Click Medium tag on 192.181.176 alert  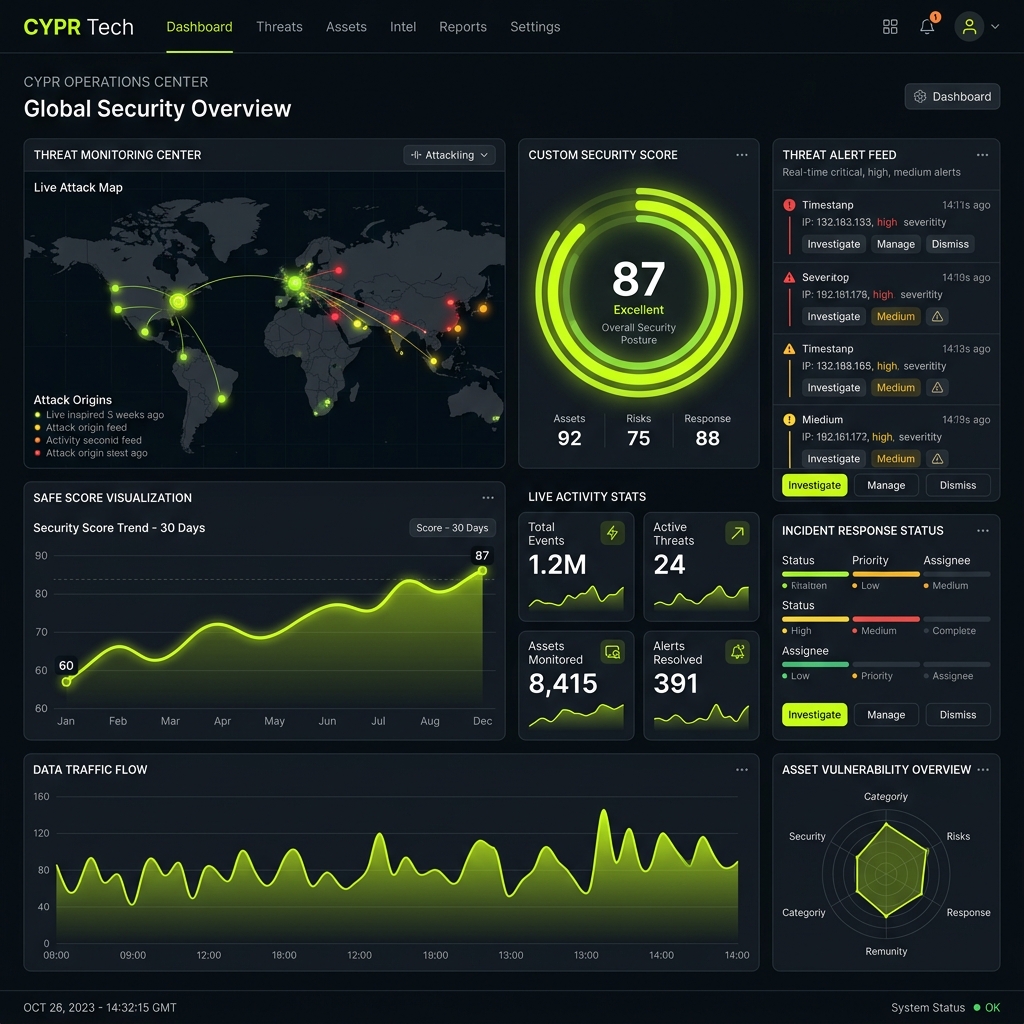[895, 317]
